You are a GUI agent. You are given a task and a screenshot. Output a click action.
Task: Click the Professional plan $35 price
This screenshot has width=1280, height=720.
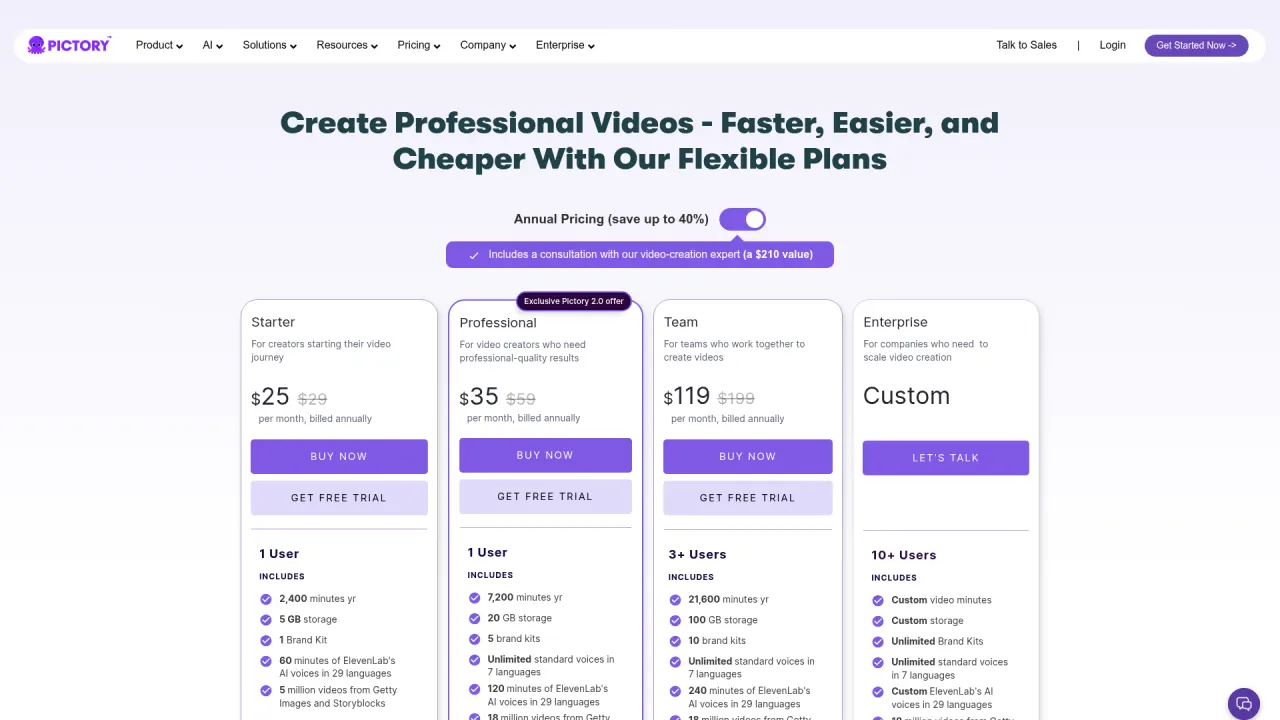tap(479, 397)
